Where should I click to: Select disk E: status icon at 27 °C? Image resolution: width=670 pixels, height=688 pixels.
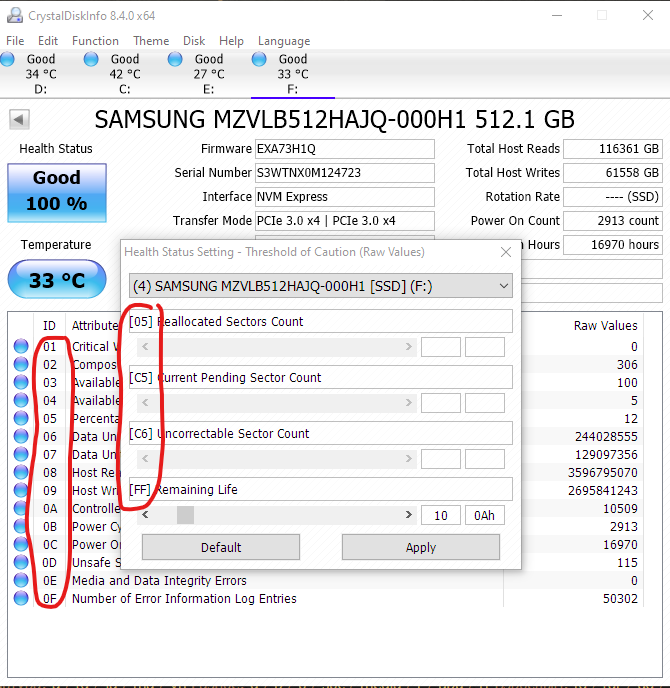pos(175,59)
